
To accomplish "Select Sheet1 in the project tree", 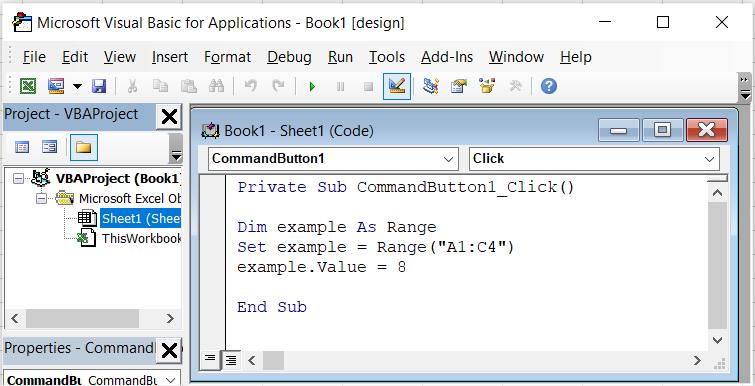I will coord(141,219).
